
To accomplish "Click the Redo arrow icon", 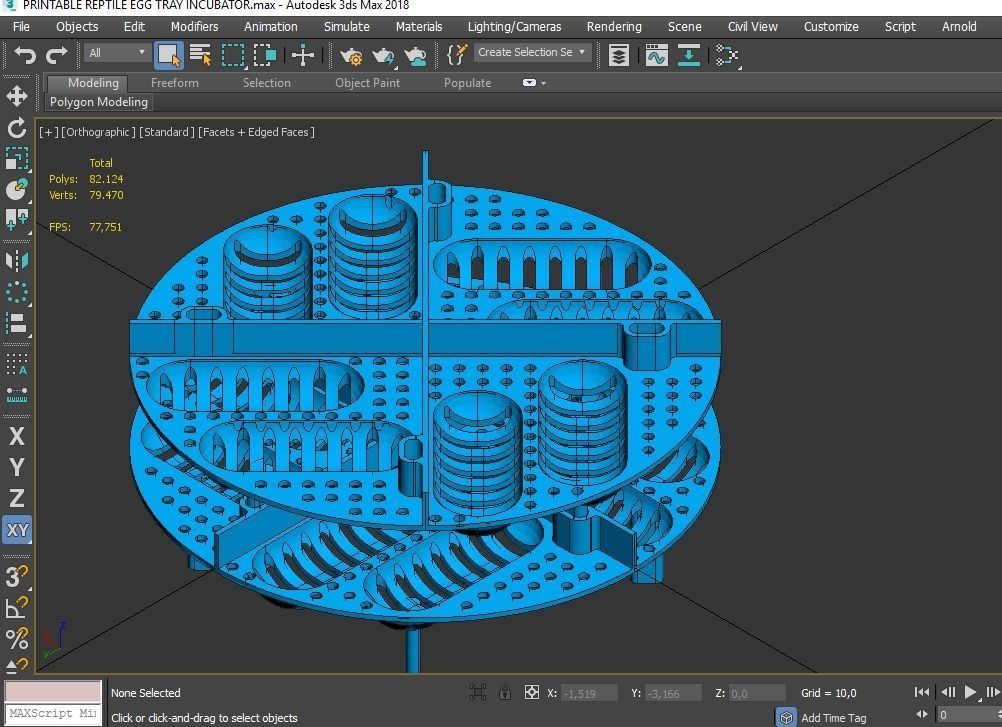I will (56, 55).
